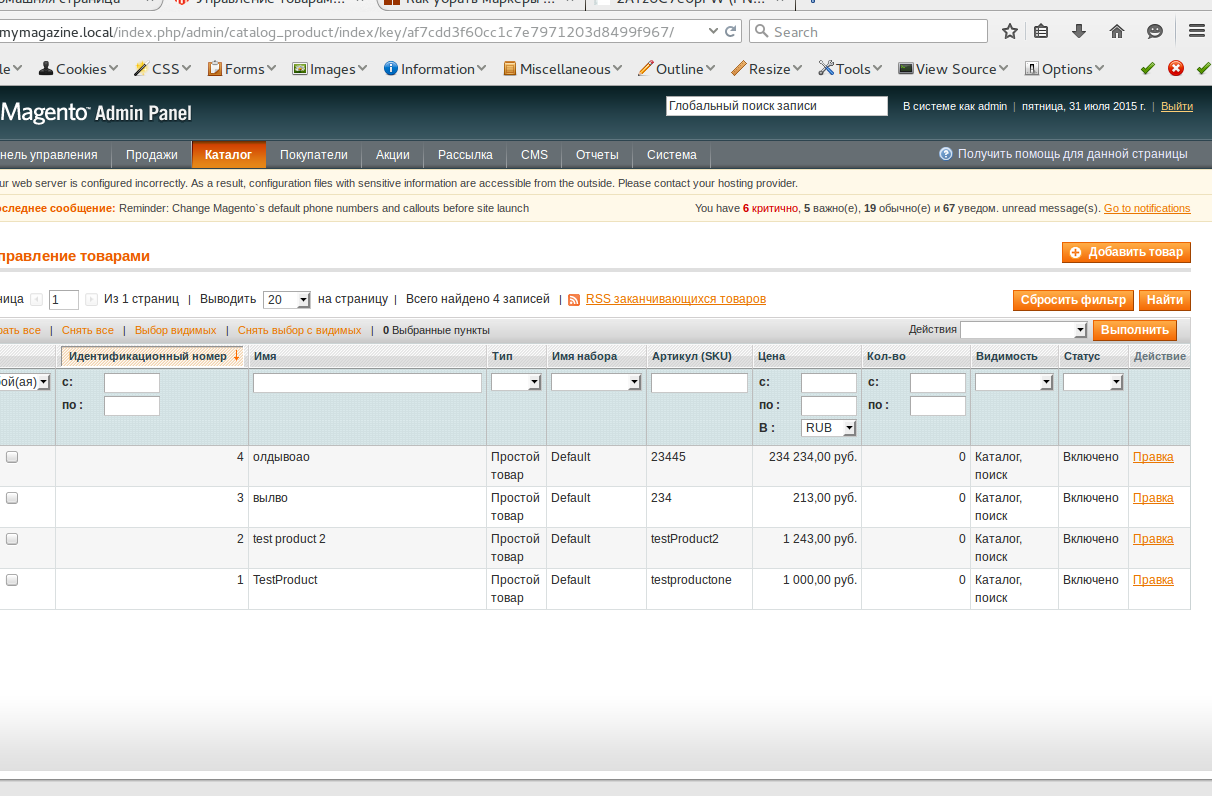Open the Покупатели menu
Viewport: 1212px width, 796px height.
(x=314, y=155)
